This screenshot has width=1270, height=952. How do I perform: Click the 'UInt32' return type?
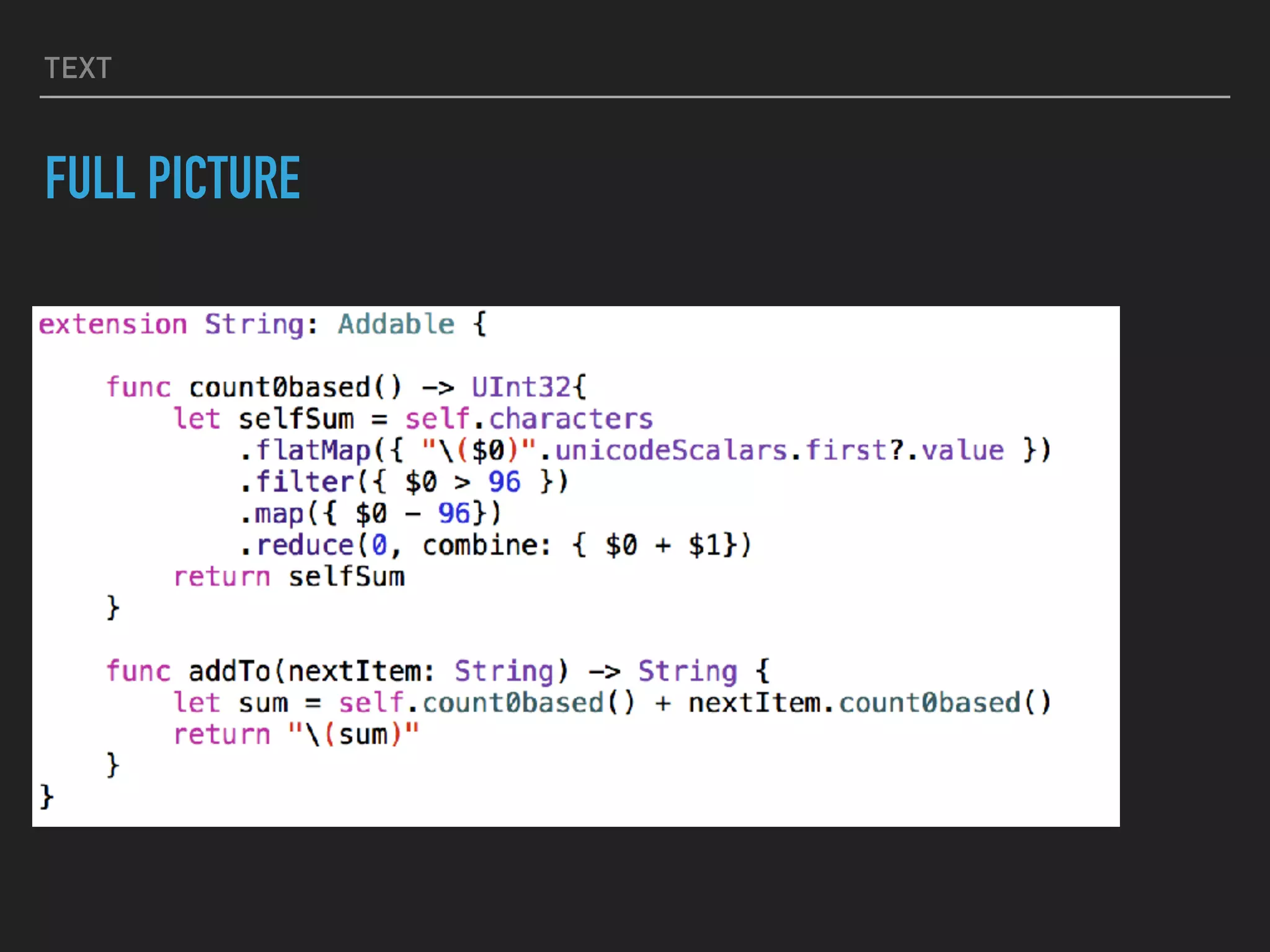coord(521,388)
